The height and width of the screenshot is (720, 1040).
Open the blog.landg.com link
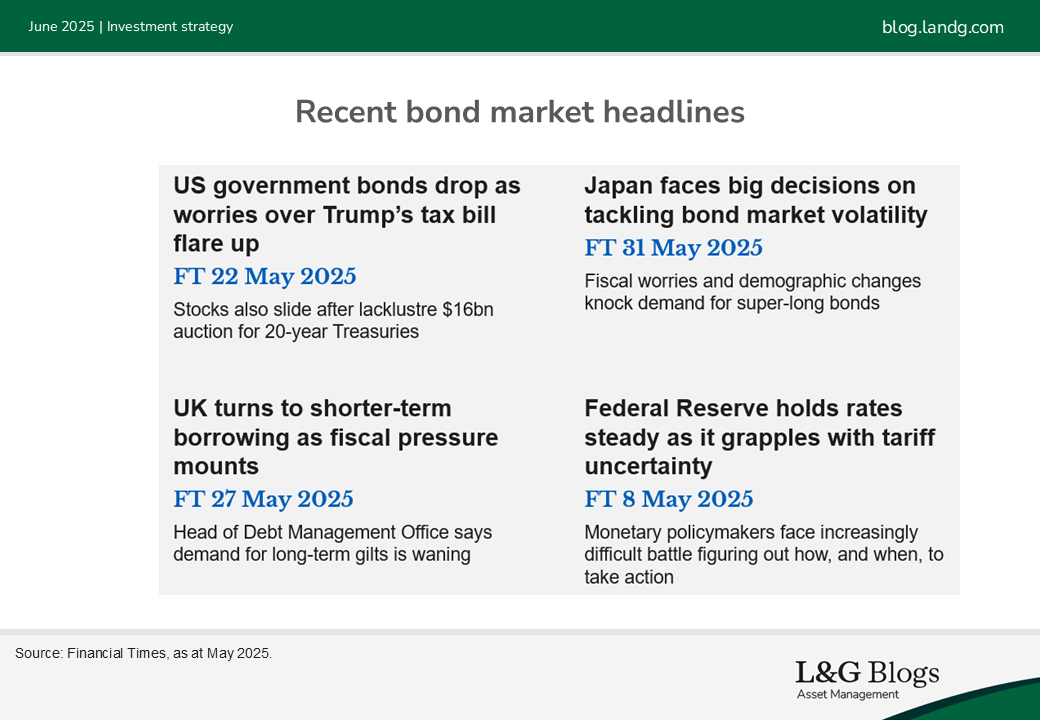(942, 27)
